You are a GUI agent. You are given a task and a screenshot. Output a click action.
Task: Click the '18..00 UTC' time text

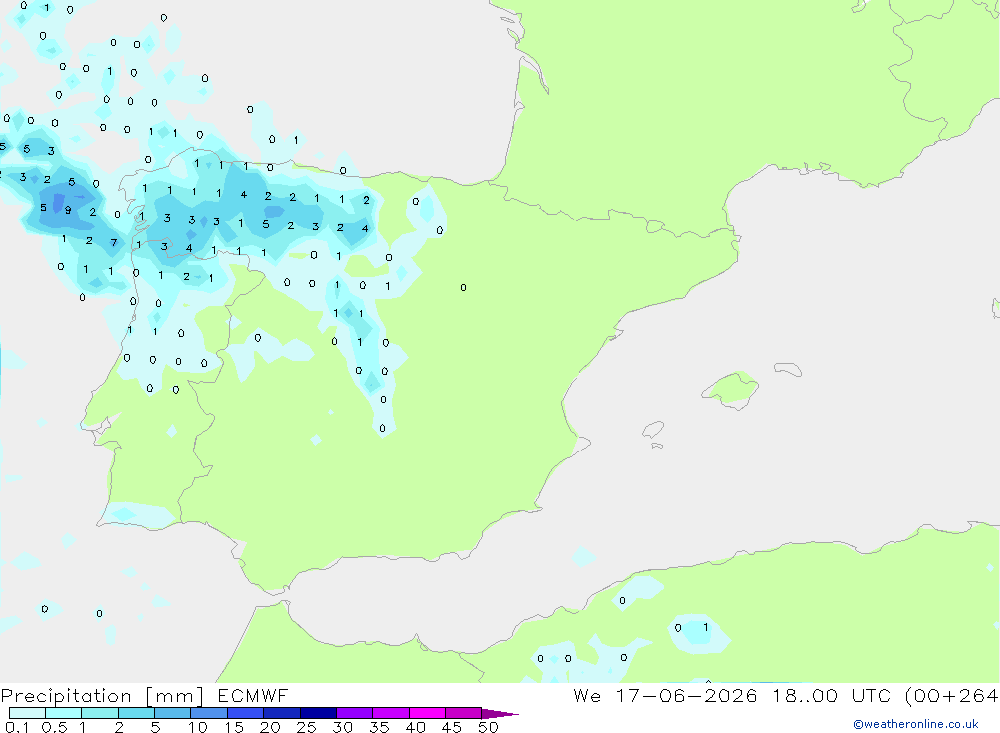(x=832, y=695)
